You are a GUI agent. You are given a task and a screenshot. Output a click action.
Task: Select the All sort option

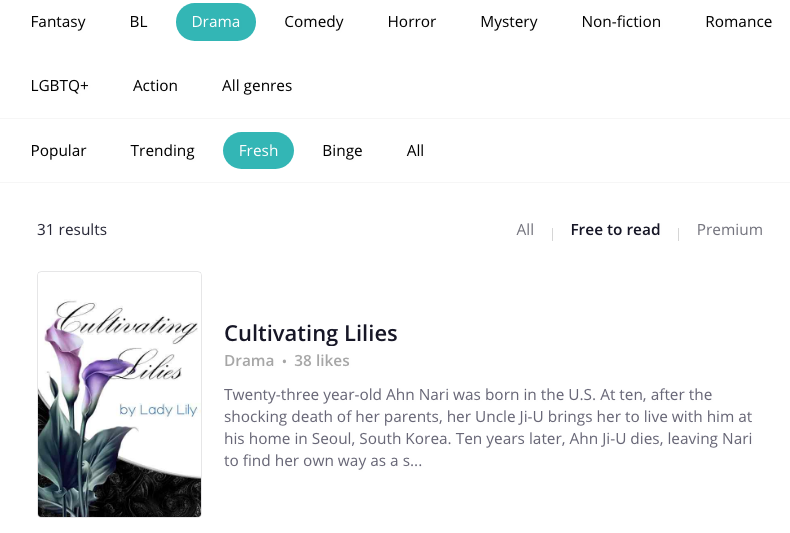tap(415, 151)
